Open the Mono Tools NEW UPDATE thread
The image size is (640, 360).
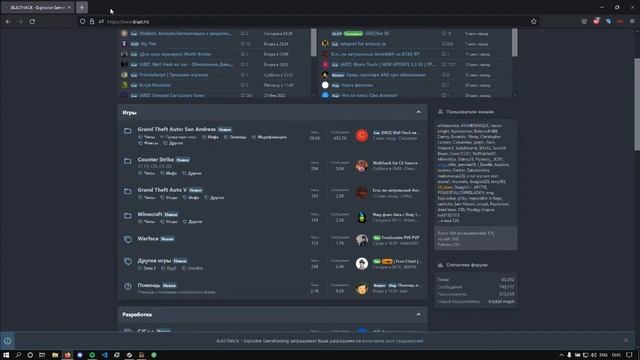click(x=387, y=64)
